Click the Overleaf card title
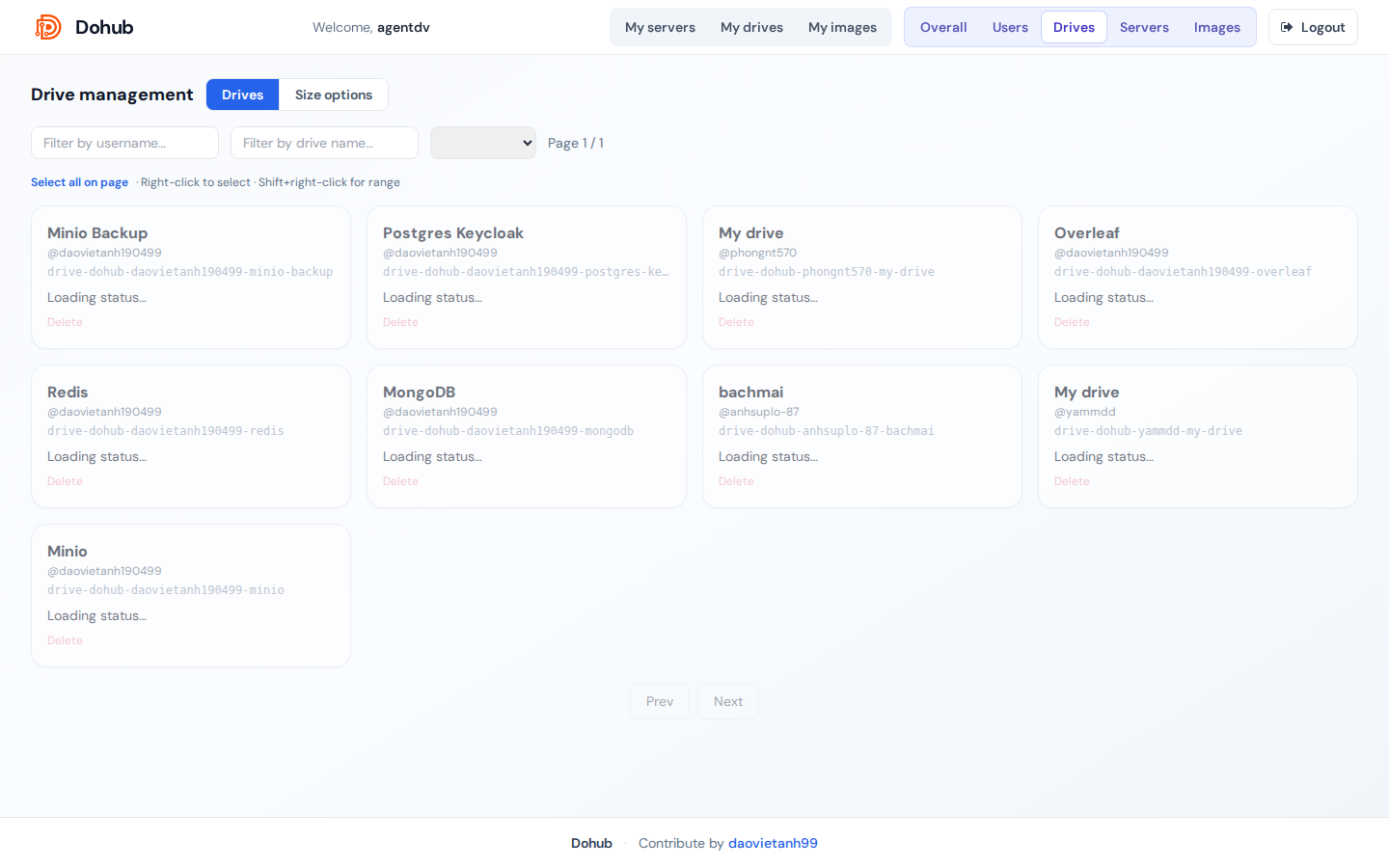The image size is (1389, 868). click(1087, 232)
